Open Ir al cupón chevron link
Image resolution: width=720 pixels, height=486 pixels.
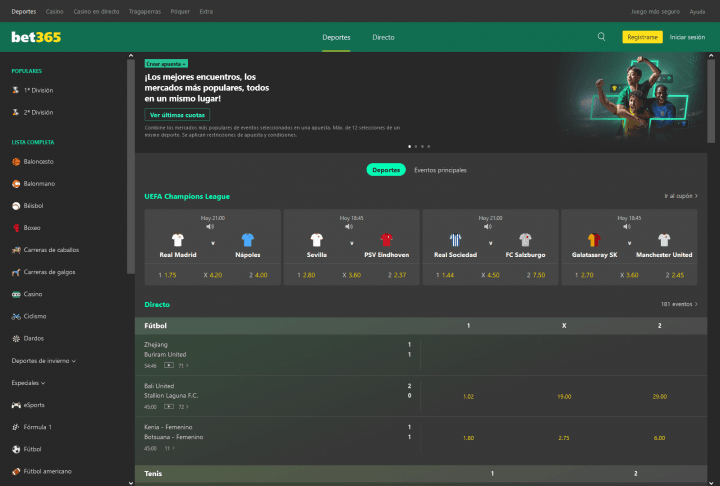681,196
